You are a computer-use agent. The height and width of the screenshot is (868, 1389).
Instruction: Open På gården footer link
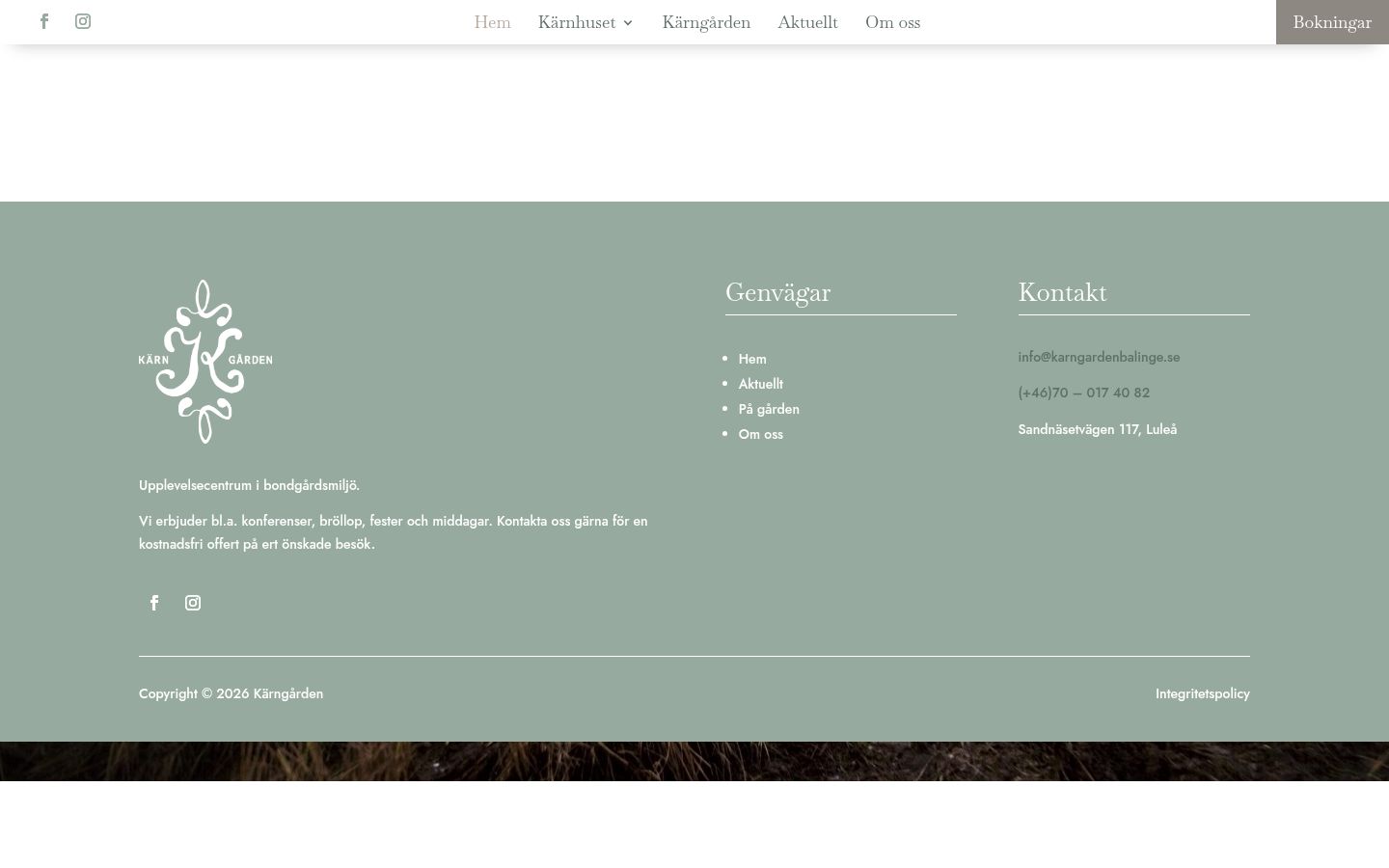pyautogui.click(x=769, y=409)
